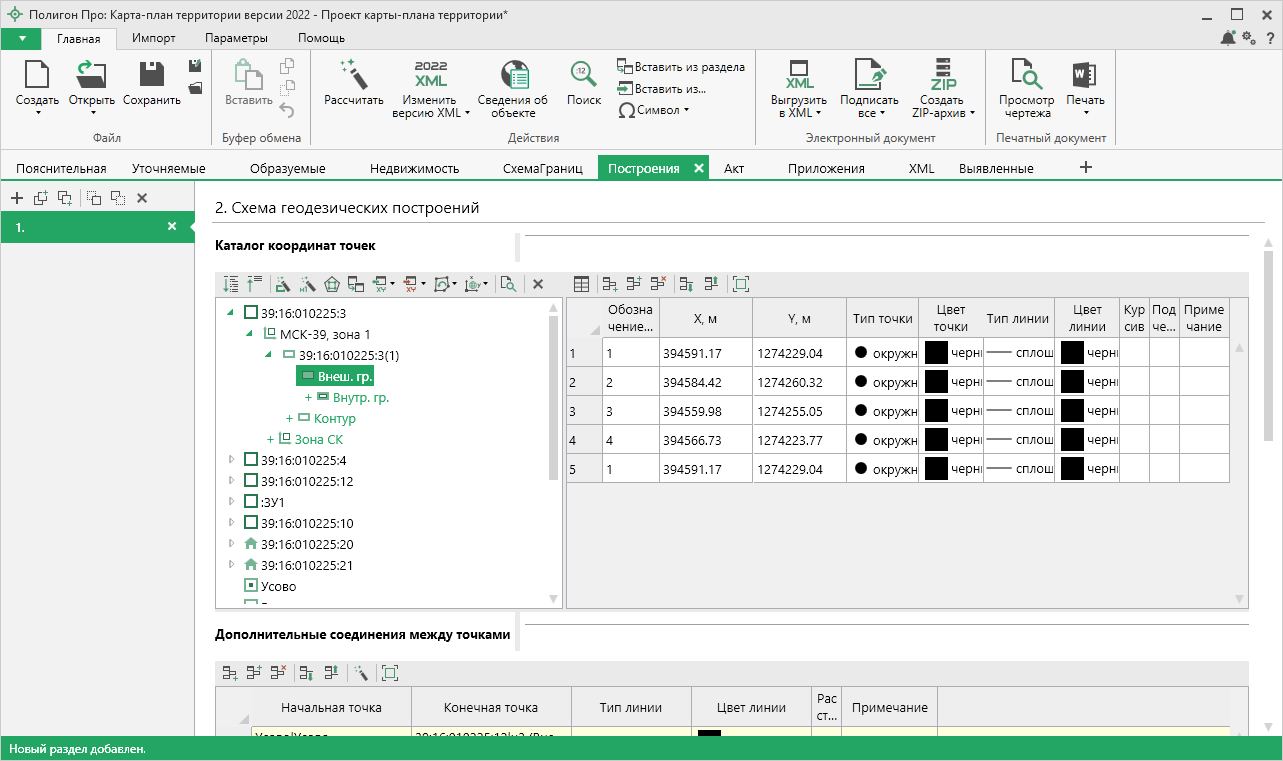Click X coordinate cell 394584.42
This screenshot has width=1283, height=761.
[705, 382]
